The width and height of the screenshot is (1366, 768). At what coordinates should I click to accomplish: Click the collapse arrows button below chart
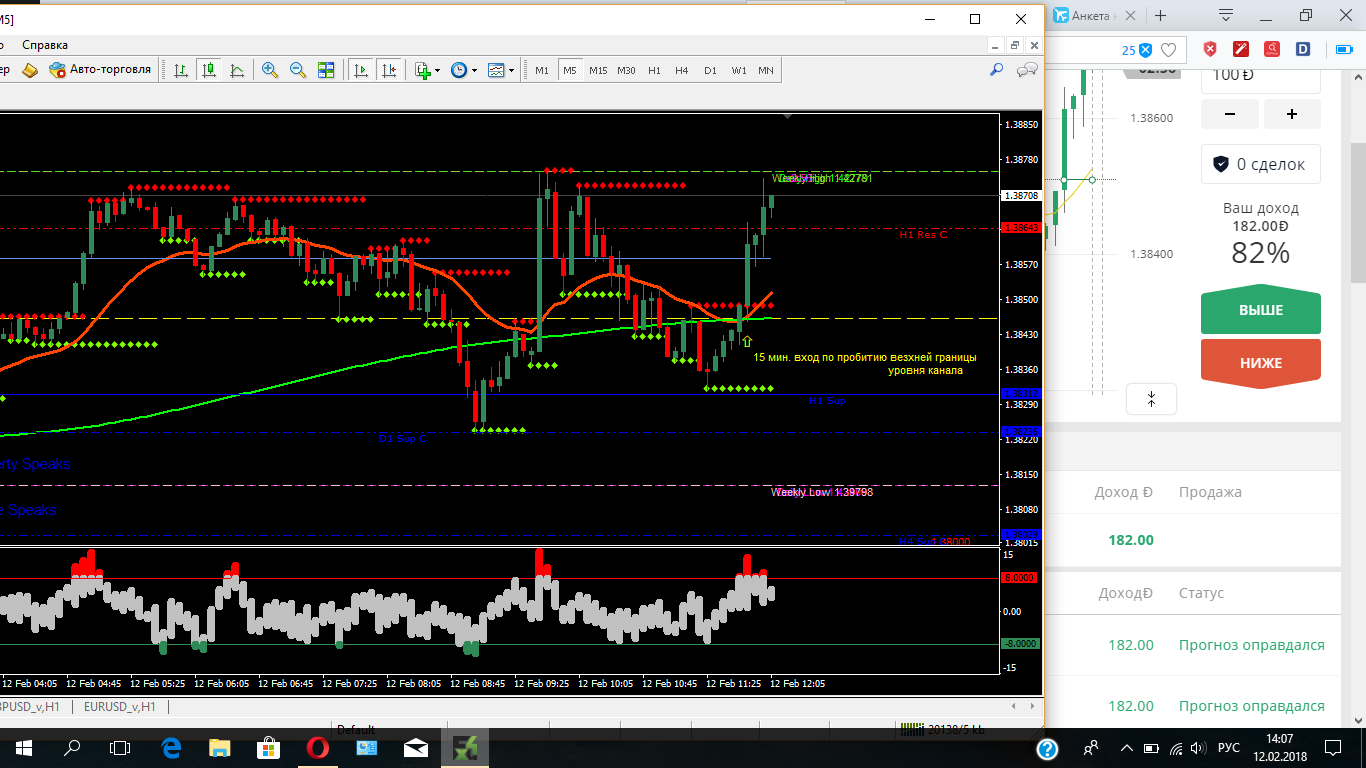pos(1151,399)
